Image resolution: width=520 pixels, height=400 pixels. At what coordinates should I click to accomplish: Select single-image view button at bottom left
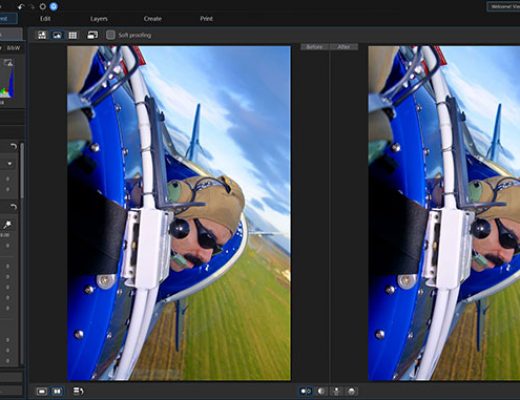(x=42, y=391)
